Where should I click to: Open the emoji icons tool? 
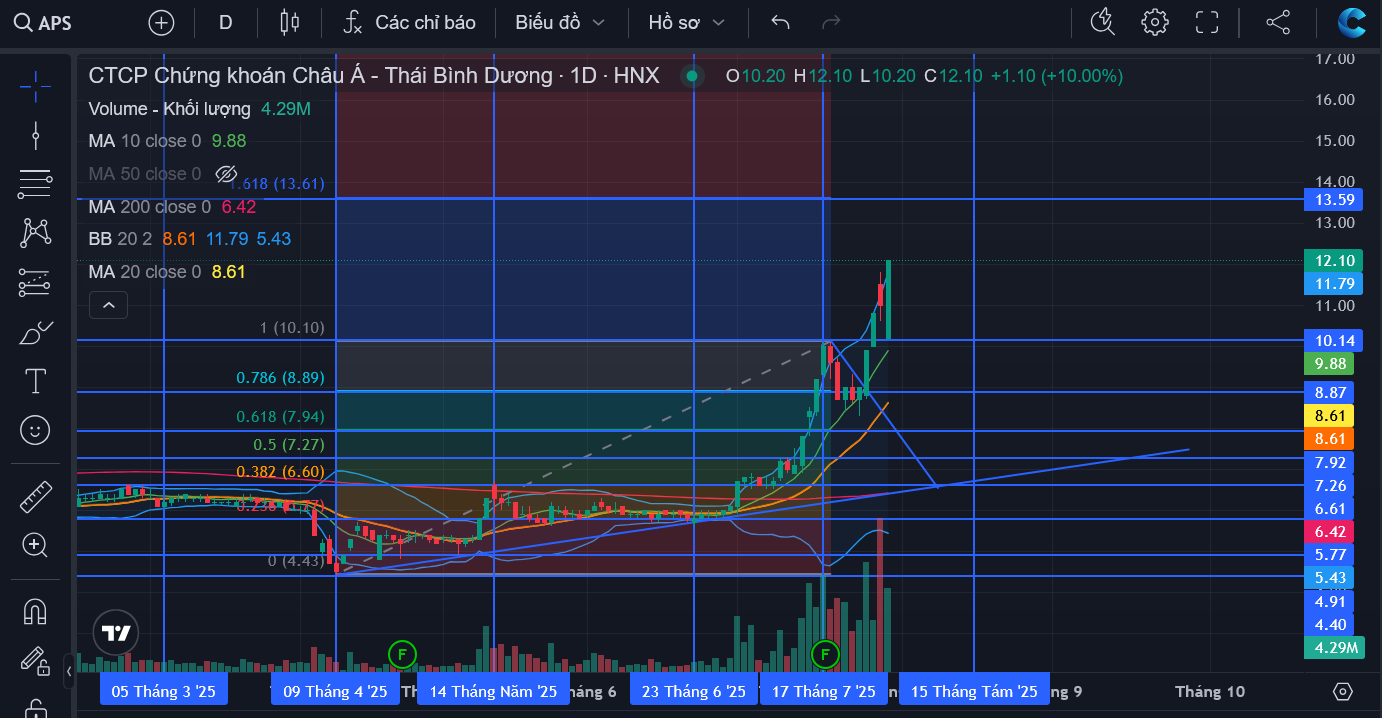click(35, 430)
